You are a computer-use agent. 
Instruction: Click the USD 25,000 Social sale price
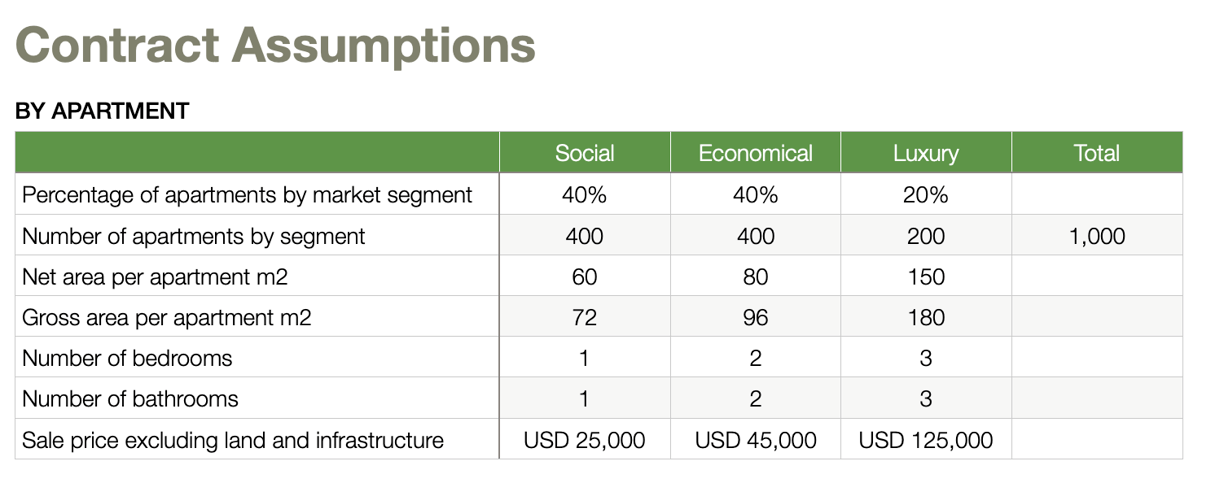click(584, 440)
